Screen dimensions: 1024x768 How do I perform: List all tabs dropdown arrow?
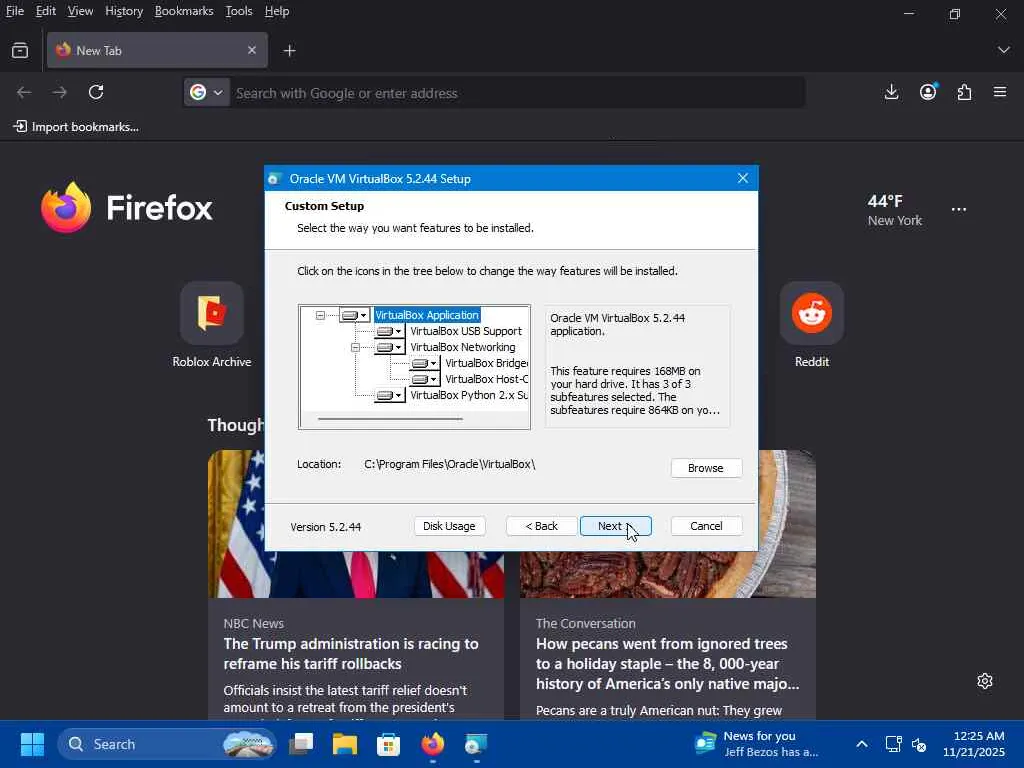coord(1003,50)
